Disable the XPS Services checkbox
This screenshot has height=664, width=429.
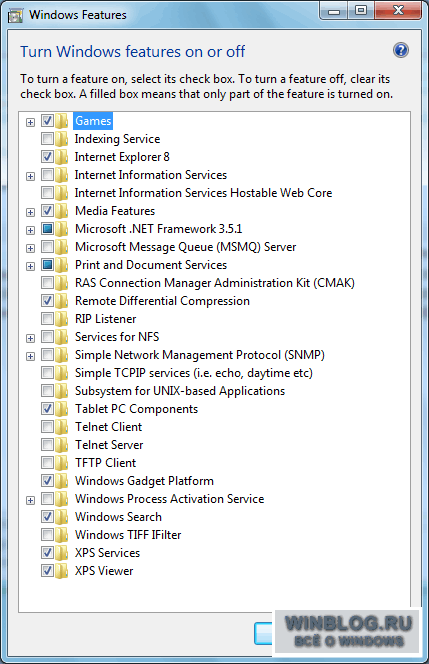(x=47, y=553)
